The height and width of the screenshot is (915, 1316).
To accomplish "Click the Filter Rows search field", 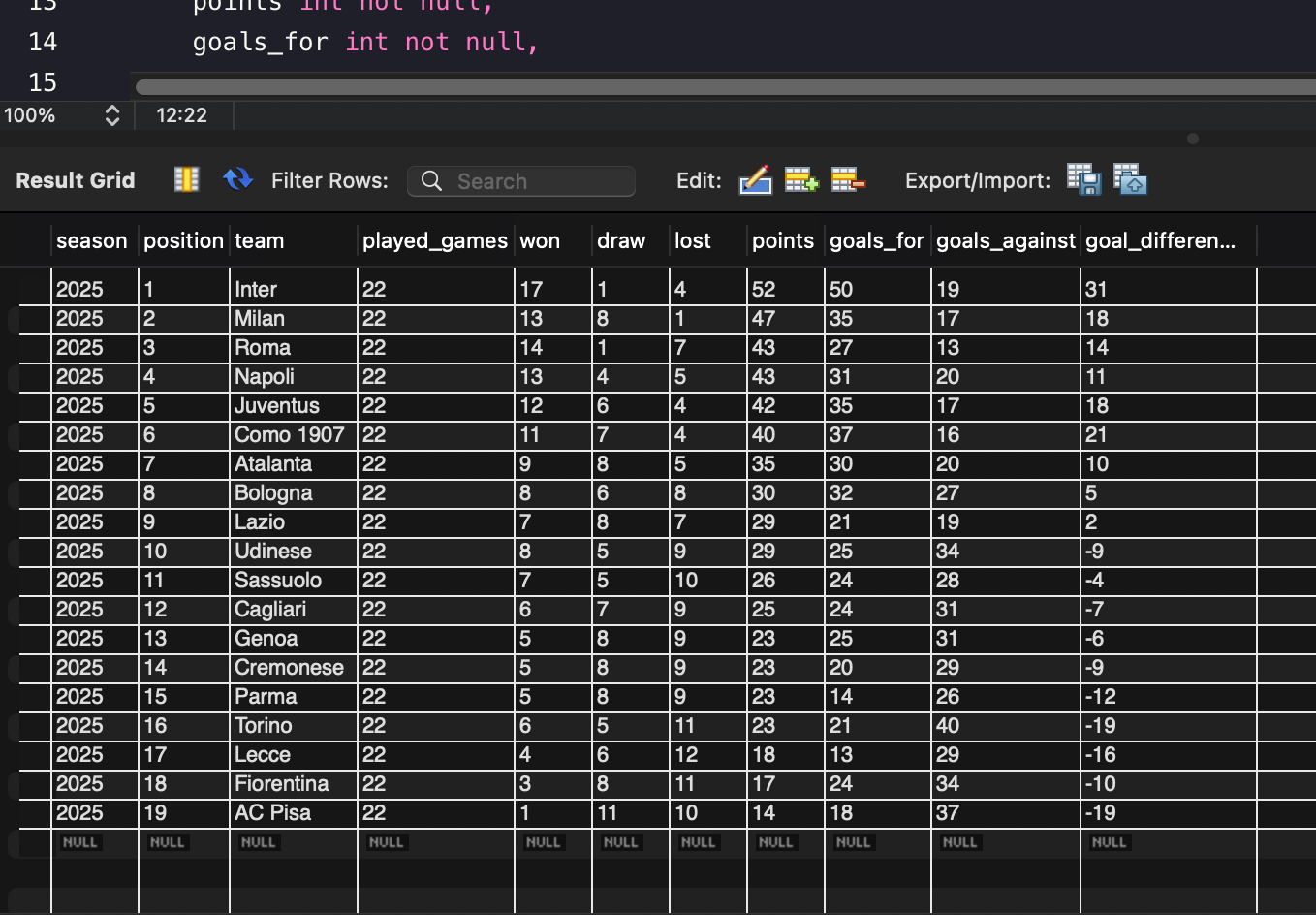I will (x=521, y=181).
